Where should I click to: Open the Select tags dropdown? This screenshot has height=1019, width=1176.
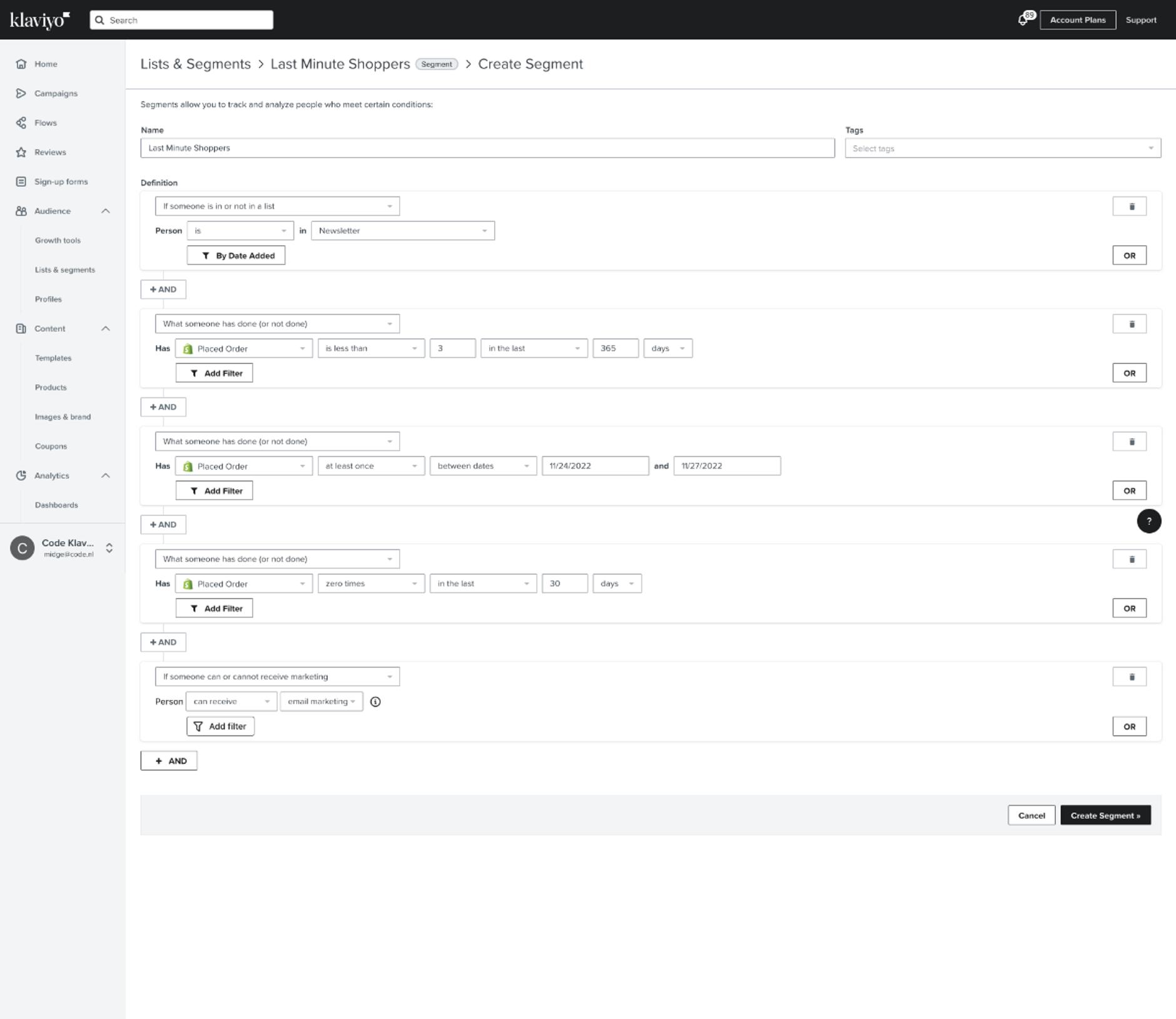[1003, 148]
